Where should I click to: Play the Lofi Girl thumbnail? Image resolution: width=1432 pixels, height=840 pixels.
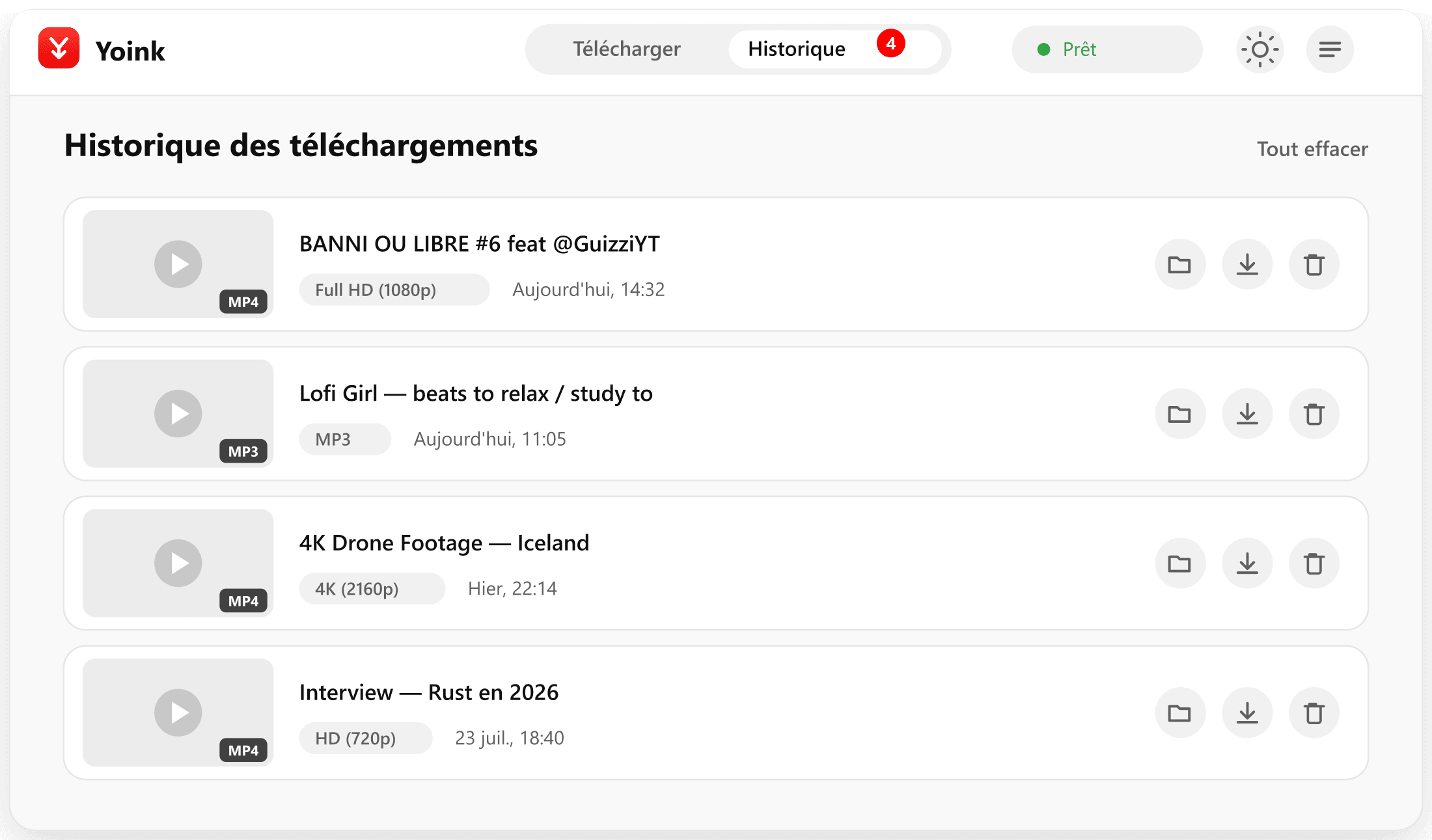[178, 414]
